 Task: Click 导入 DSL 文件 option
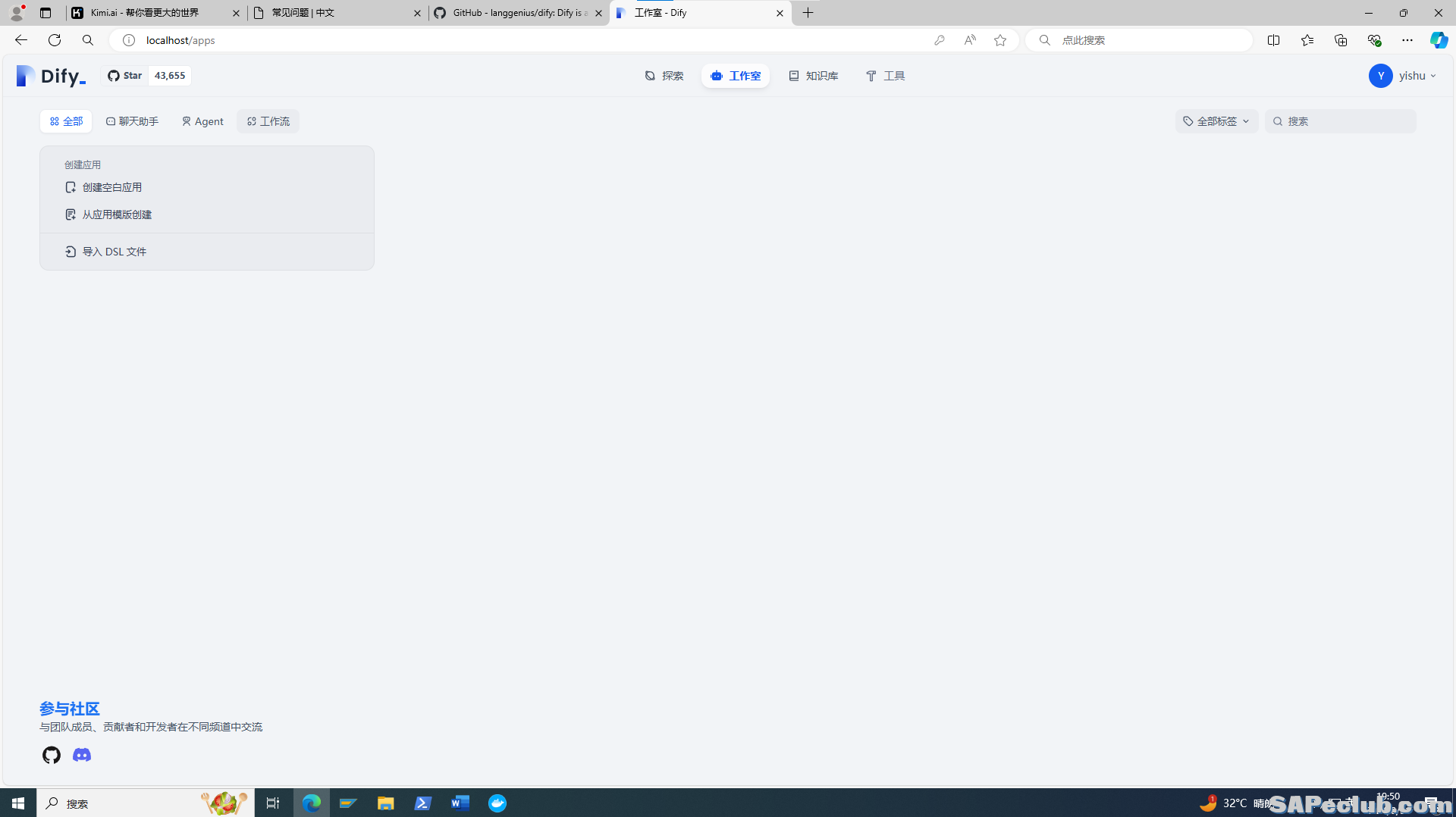(114, 252)
